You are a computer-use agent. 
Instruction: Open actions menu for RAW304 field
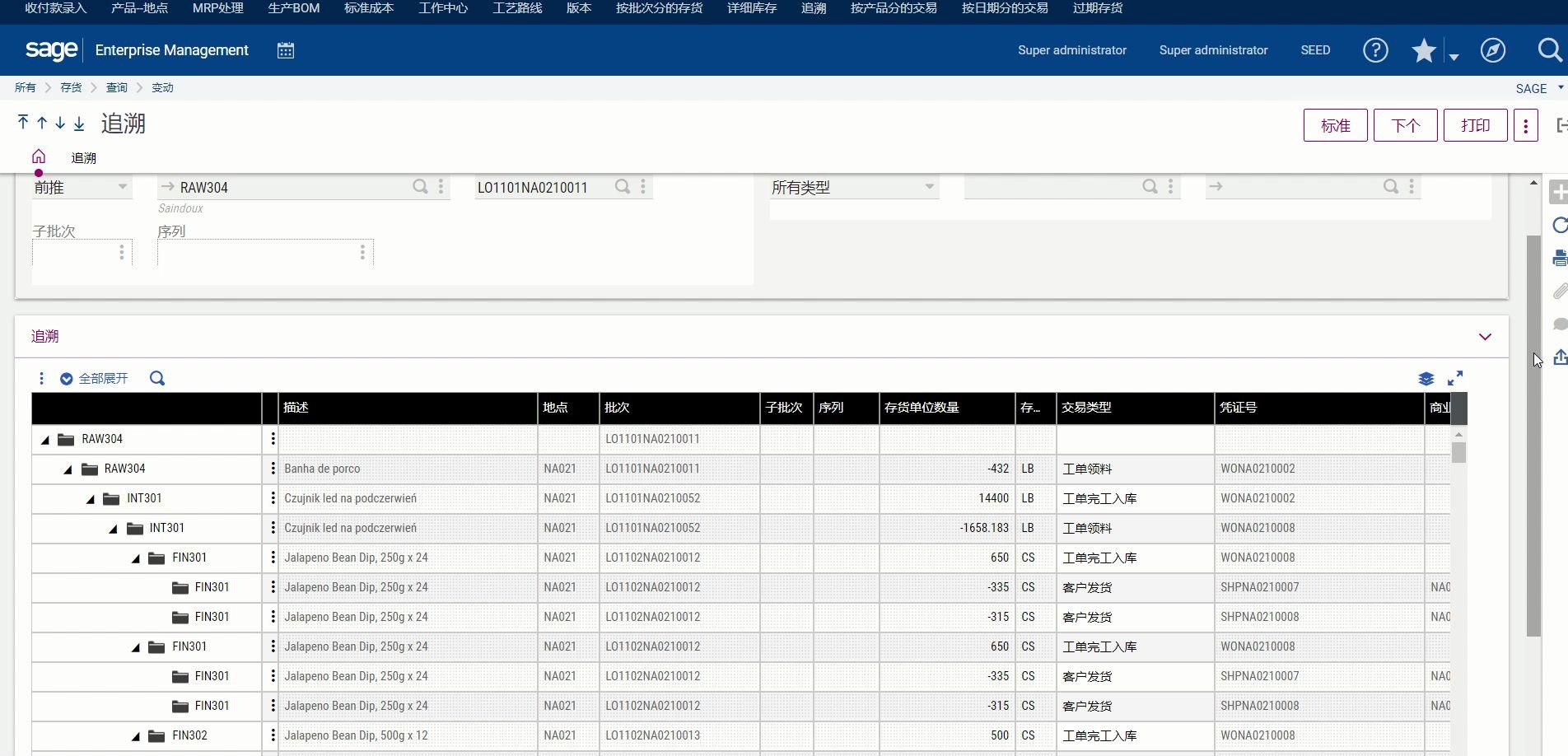click(x=441, y=187)
